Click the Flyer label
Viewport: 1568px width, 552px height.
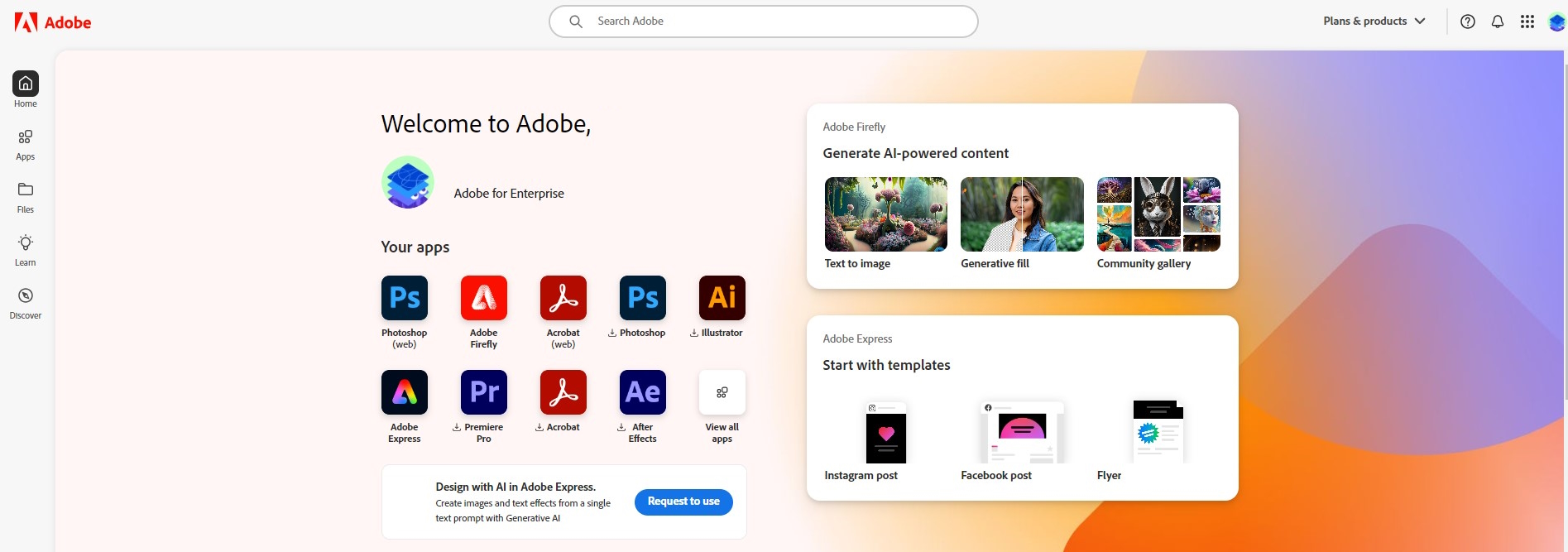coord(1109,475)
